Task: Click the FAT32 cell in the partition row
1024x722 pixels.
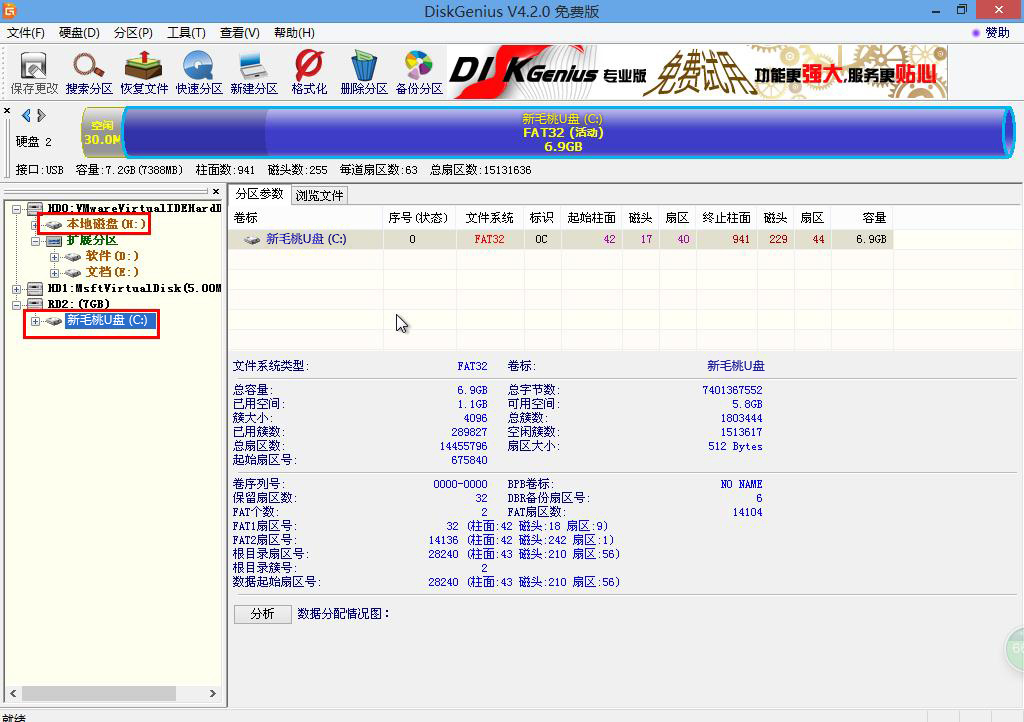Action: (x=489, y=239)
